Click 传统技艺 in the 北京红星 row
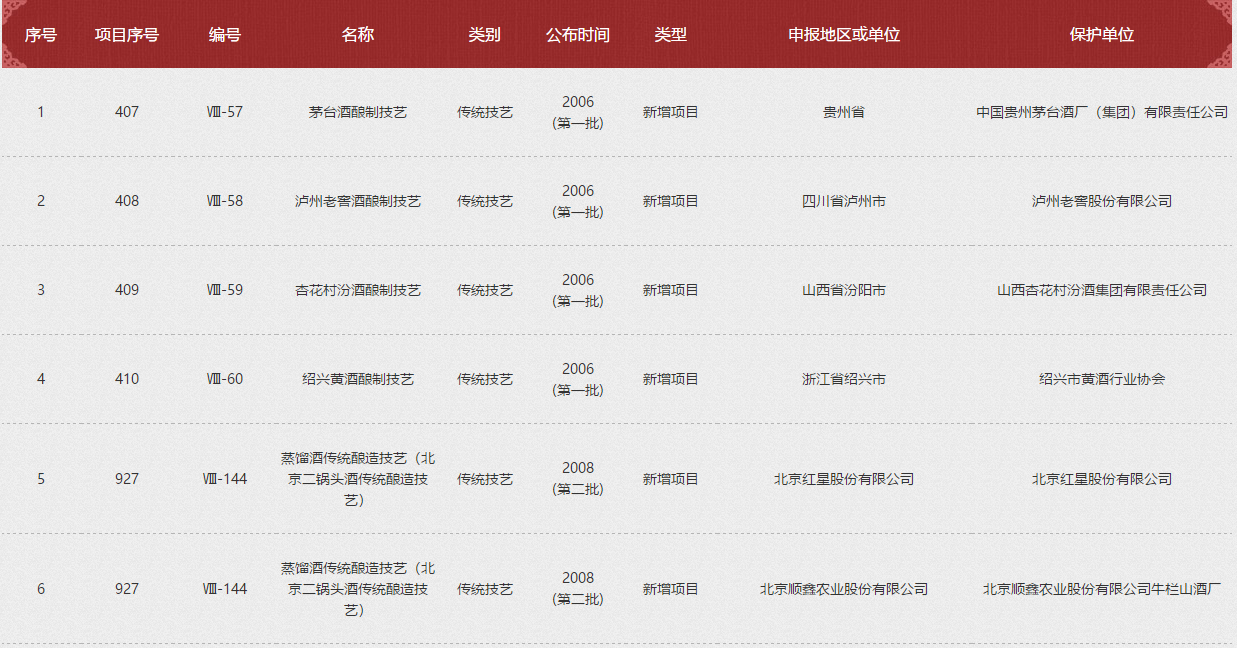 point(485,479)
